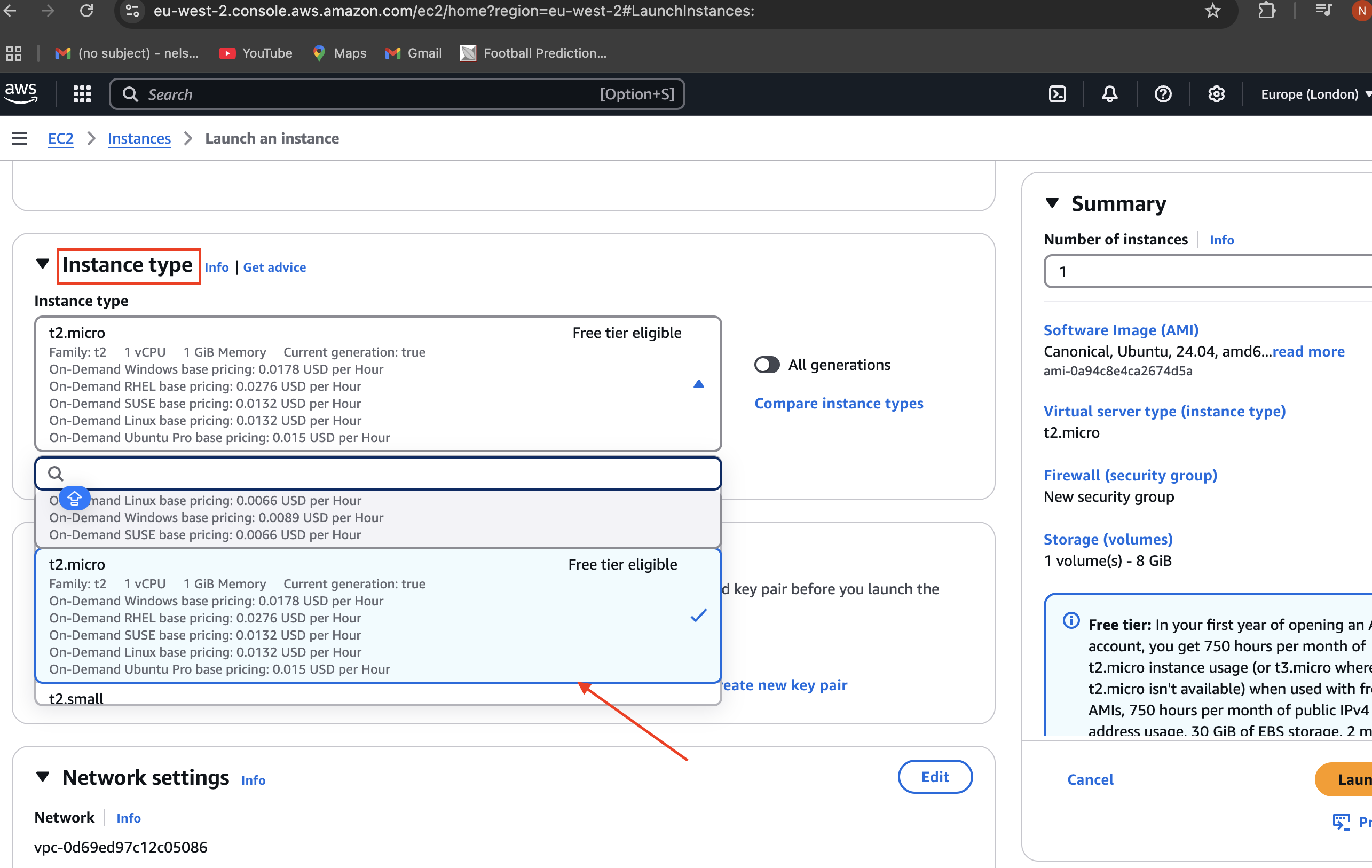The width and height of the screenshot is (1372, 868).
Task: Navigate to EC2 breadcrumb
Action: point(60,138)
